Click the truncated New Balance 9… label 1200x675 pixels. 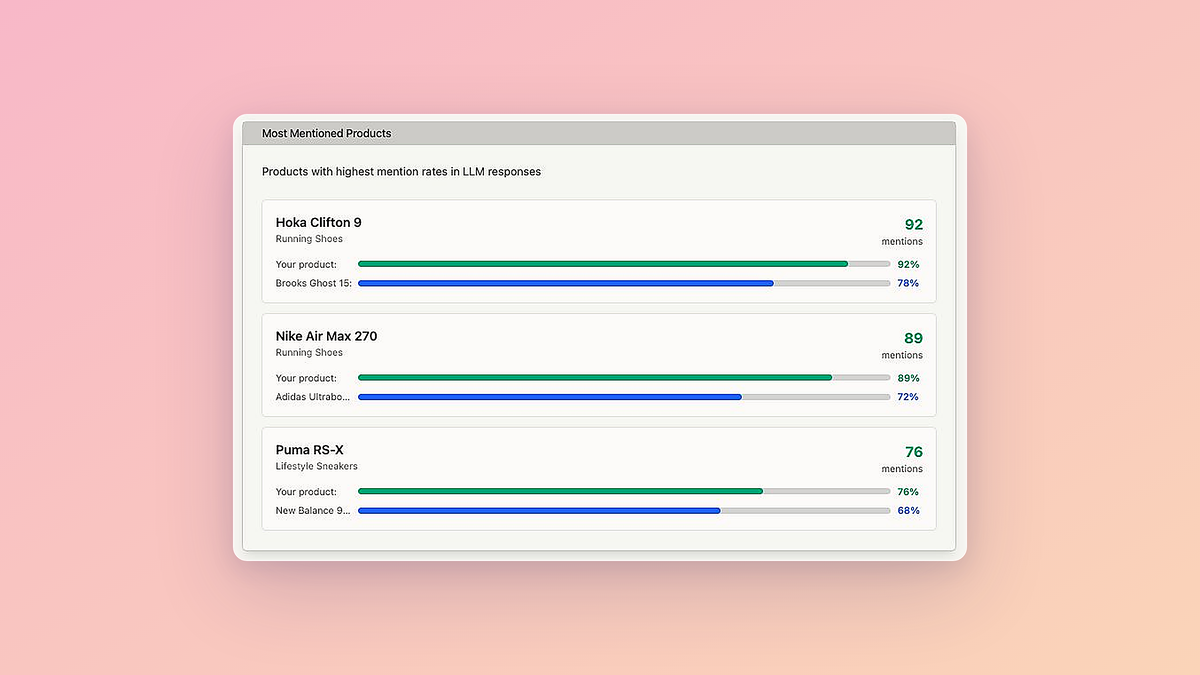[x=313, y=511]
